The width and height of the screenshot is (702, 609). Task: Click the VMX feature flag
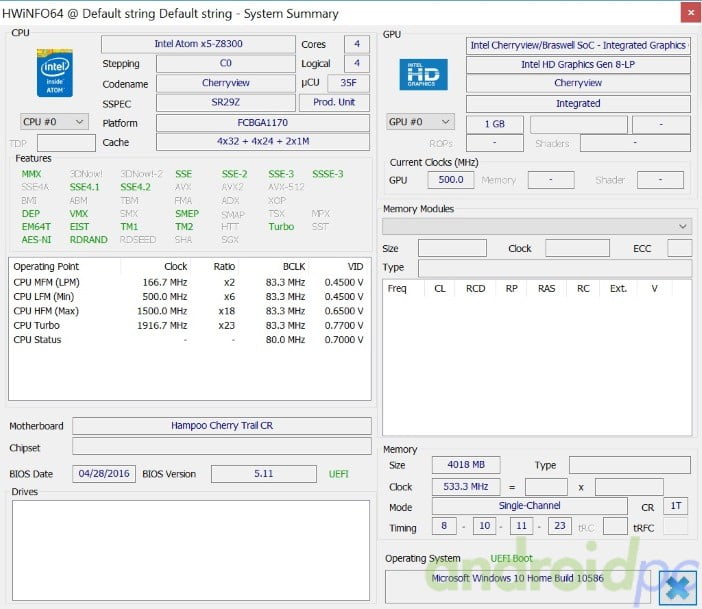click(79, 214)
